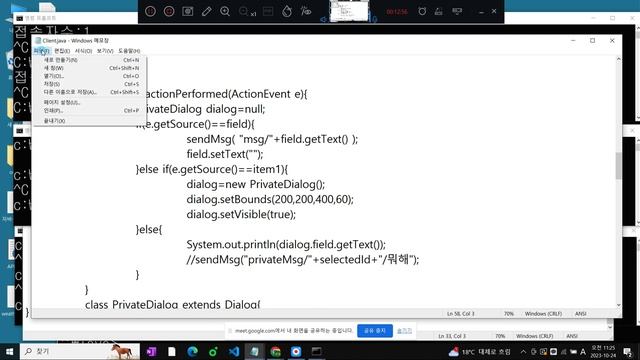This screenshot has width=640, height=360.
Task: Open the 파일(F) menu in Notepad
Action: [x=42, y=51]
